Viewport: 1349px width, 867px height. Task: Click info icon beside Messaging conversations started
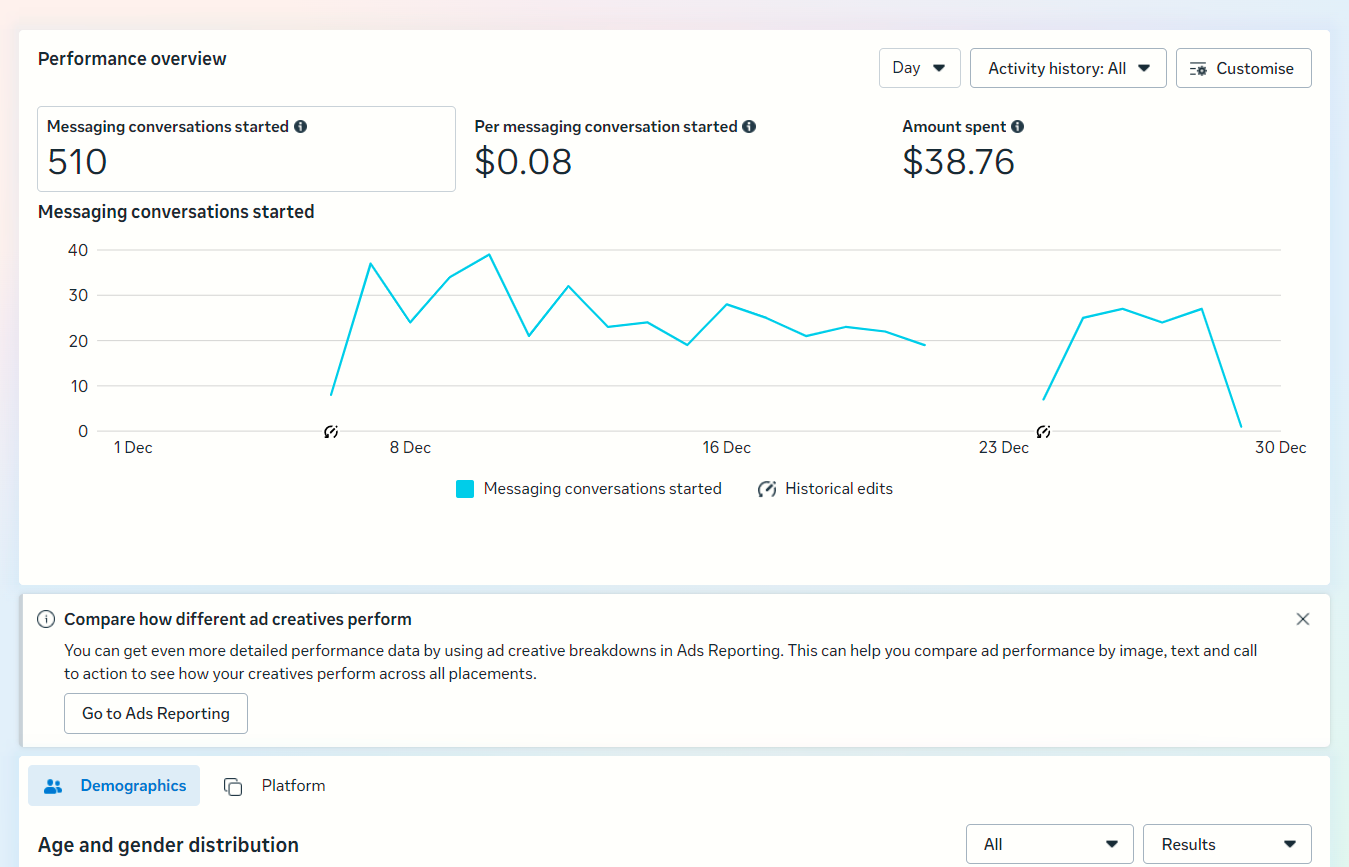pos(301,127)
